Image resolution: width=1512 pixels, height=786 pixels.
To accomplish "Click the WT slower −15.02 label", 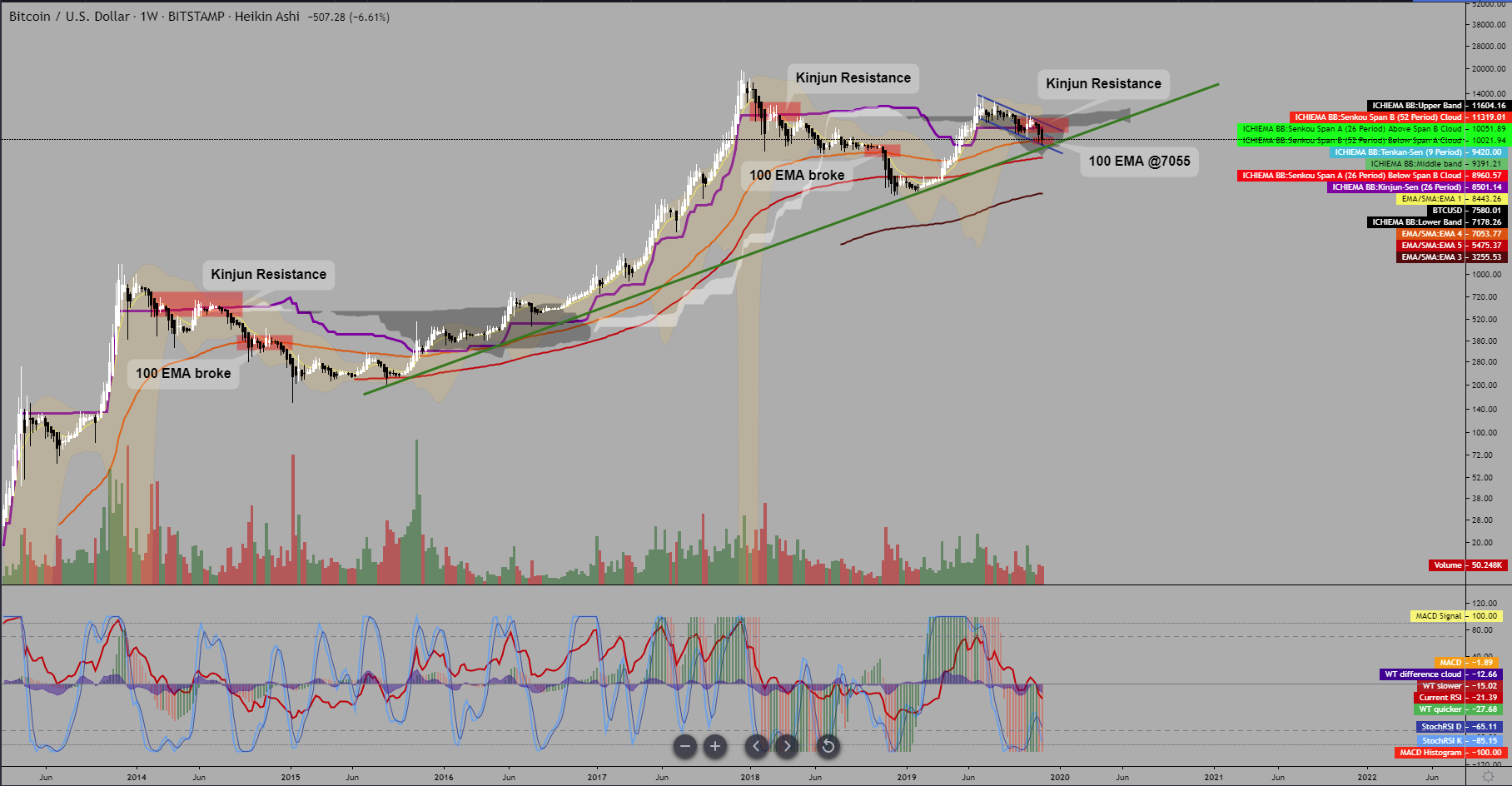I will tap(1460, 686).
